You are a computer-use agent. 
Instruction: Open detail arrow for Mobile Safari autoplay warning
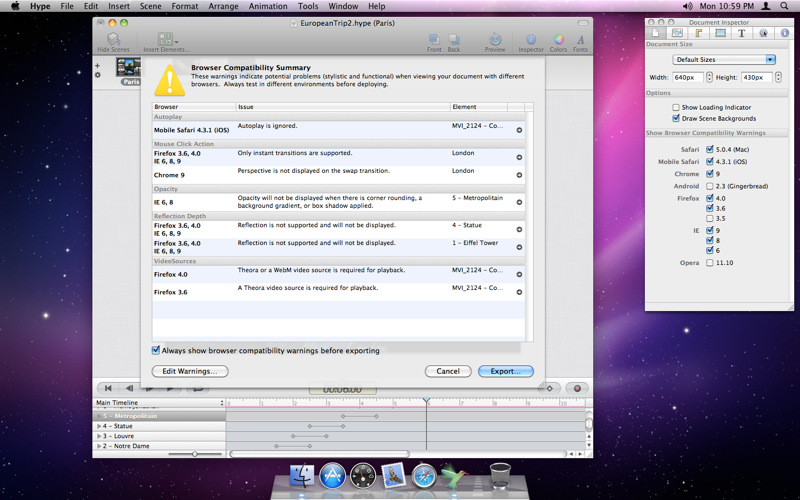(x=519, y=130)
